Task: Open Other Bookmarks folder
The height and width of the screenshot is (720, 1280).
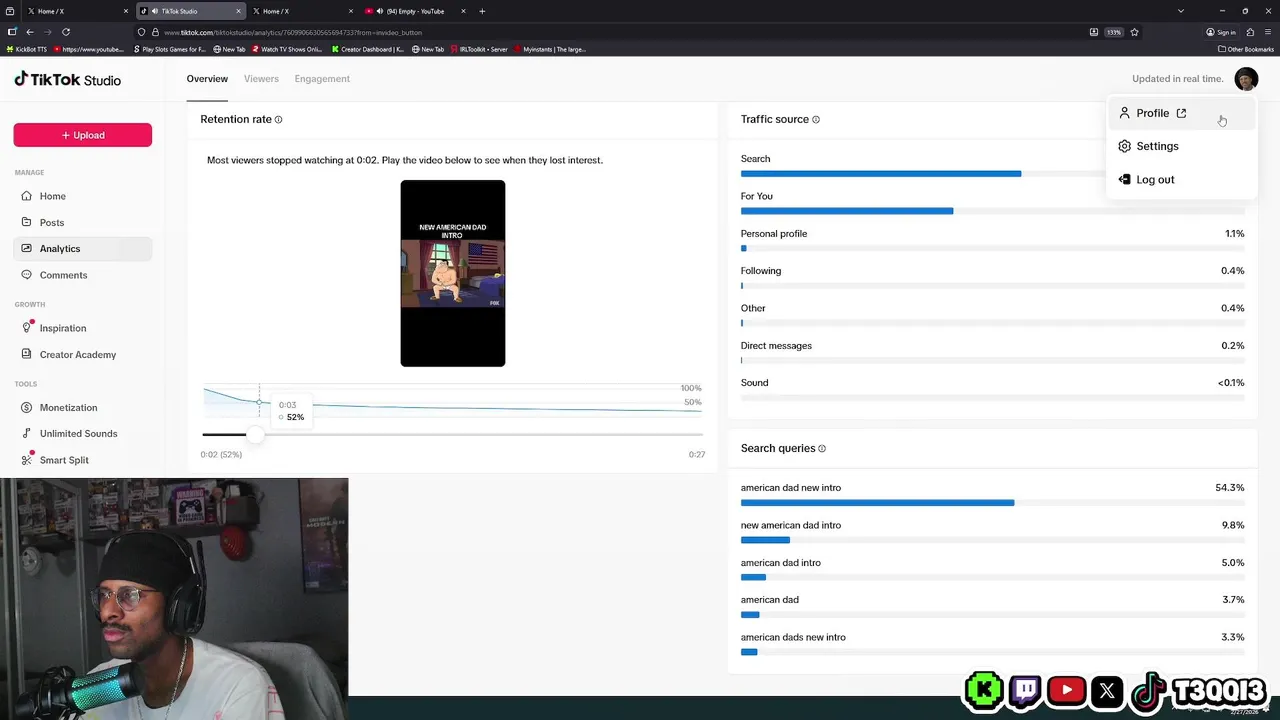Action: pos(1246,49)
